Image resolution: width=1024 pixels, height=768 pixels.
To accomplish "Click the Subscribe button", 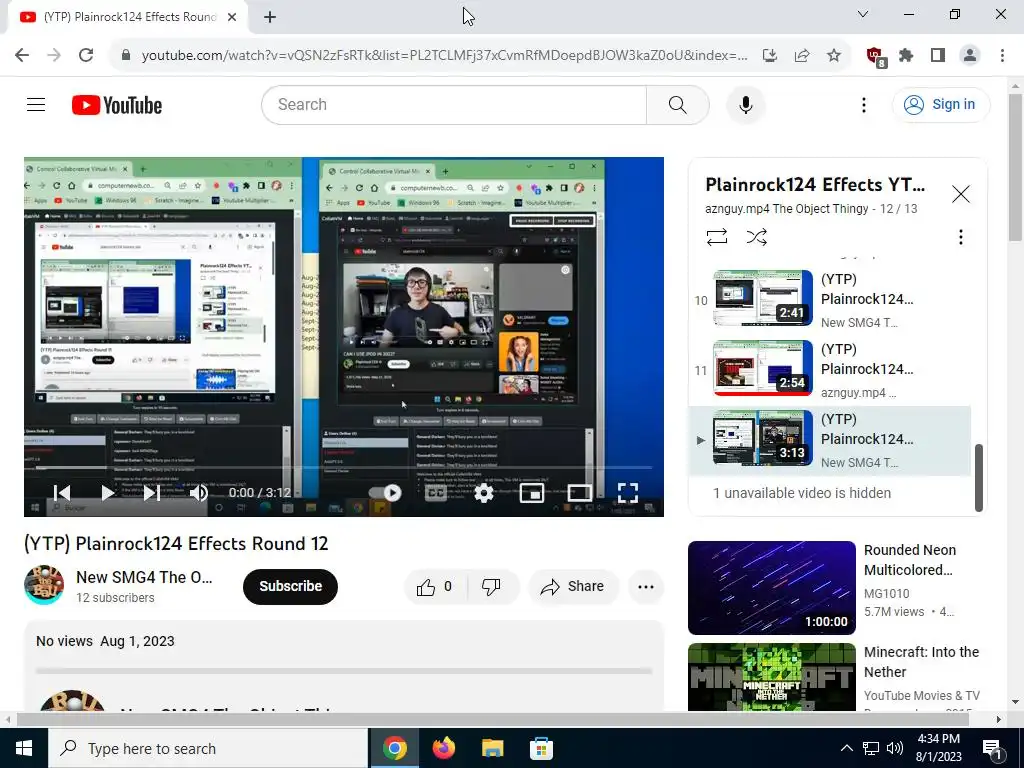I will coord(290,586).
